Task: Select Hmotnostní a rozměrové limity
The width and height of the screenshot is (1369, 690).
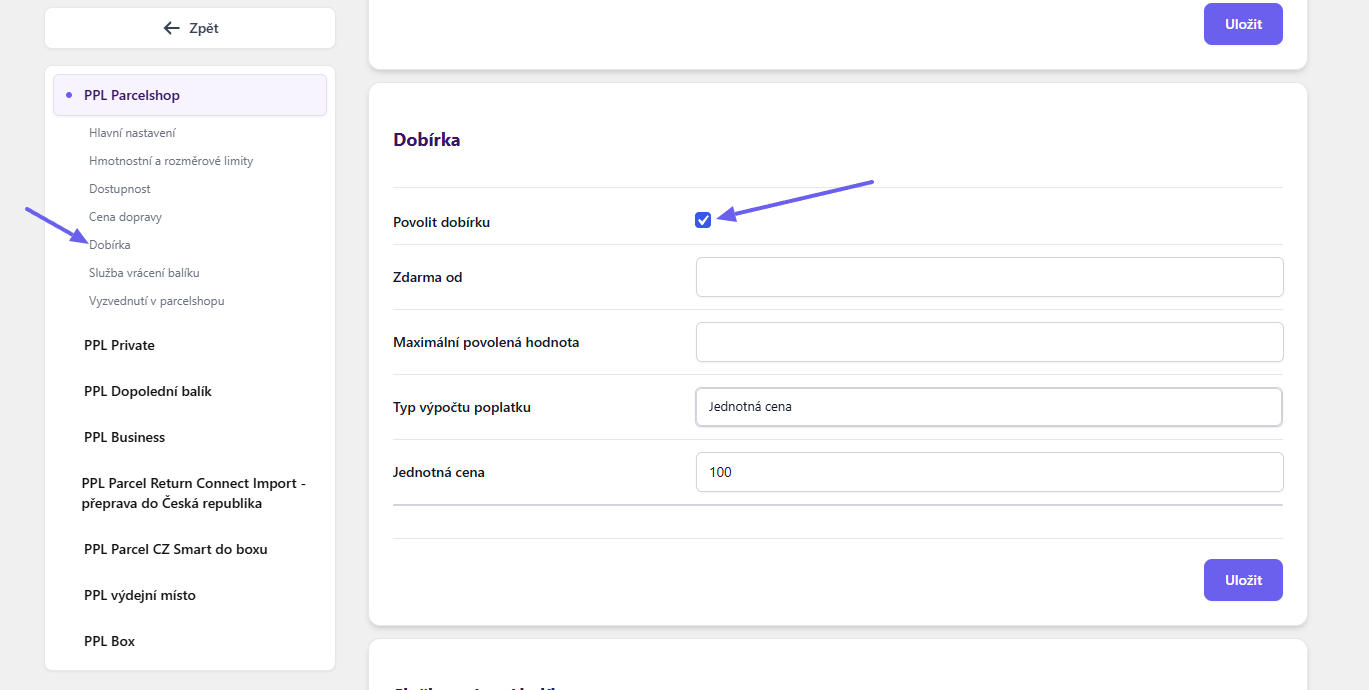Action: (x=171, y=161)
